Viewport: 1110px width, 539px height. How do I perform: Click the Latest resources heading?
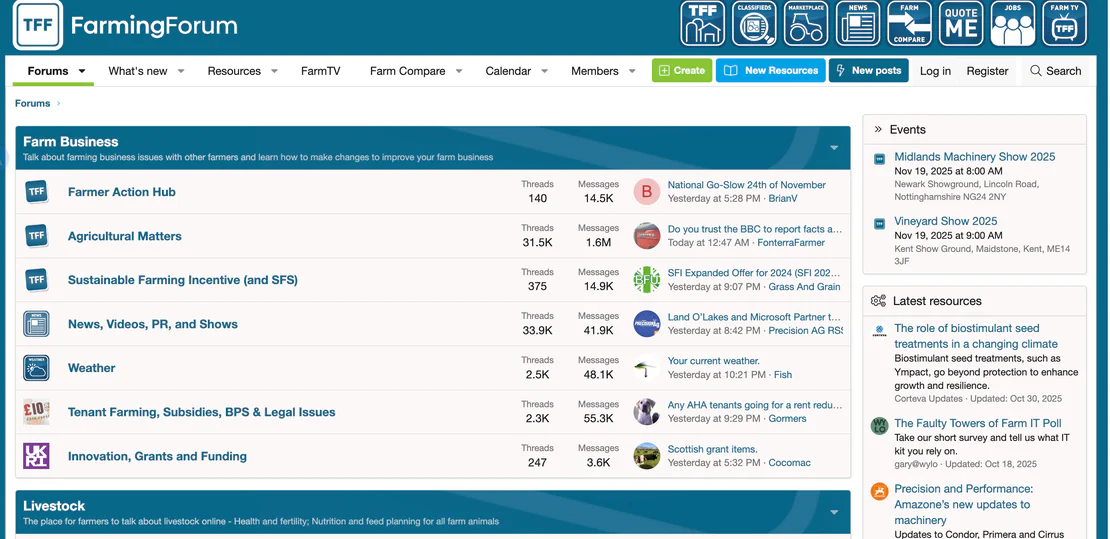pos(937,301)
